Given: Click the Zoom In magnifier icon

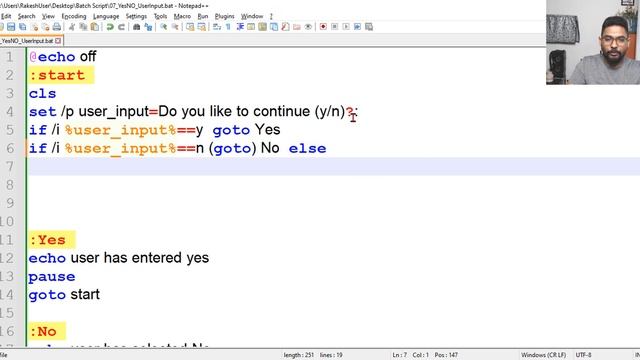Looking at the screenshot, I should [x=163, y=27].
